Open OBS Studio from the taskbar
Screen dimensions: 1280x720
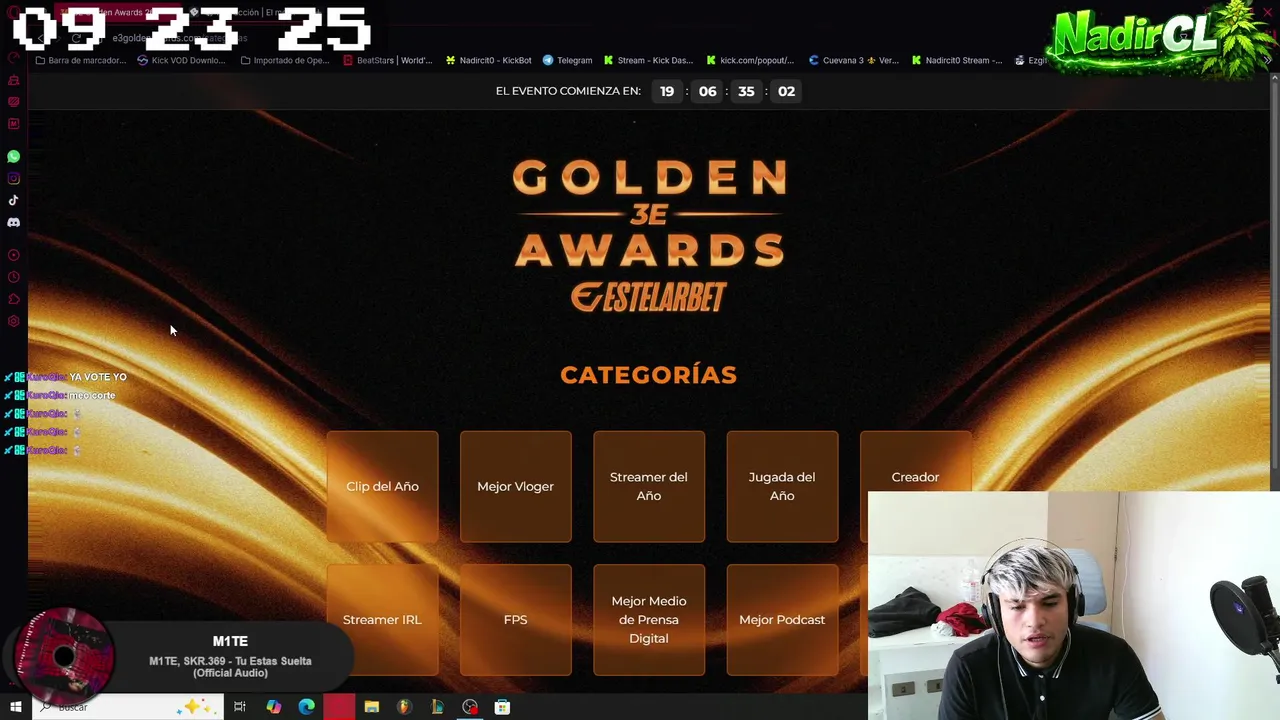click(470, 707)
